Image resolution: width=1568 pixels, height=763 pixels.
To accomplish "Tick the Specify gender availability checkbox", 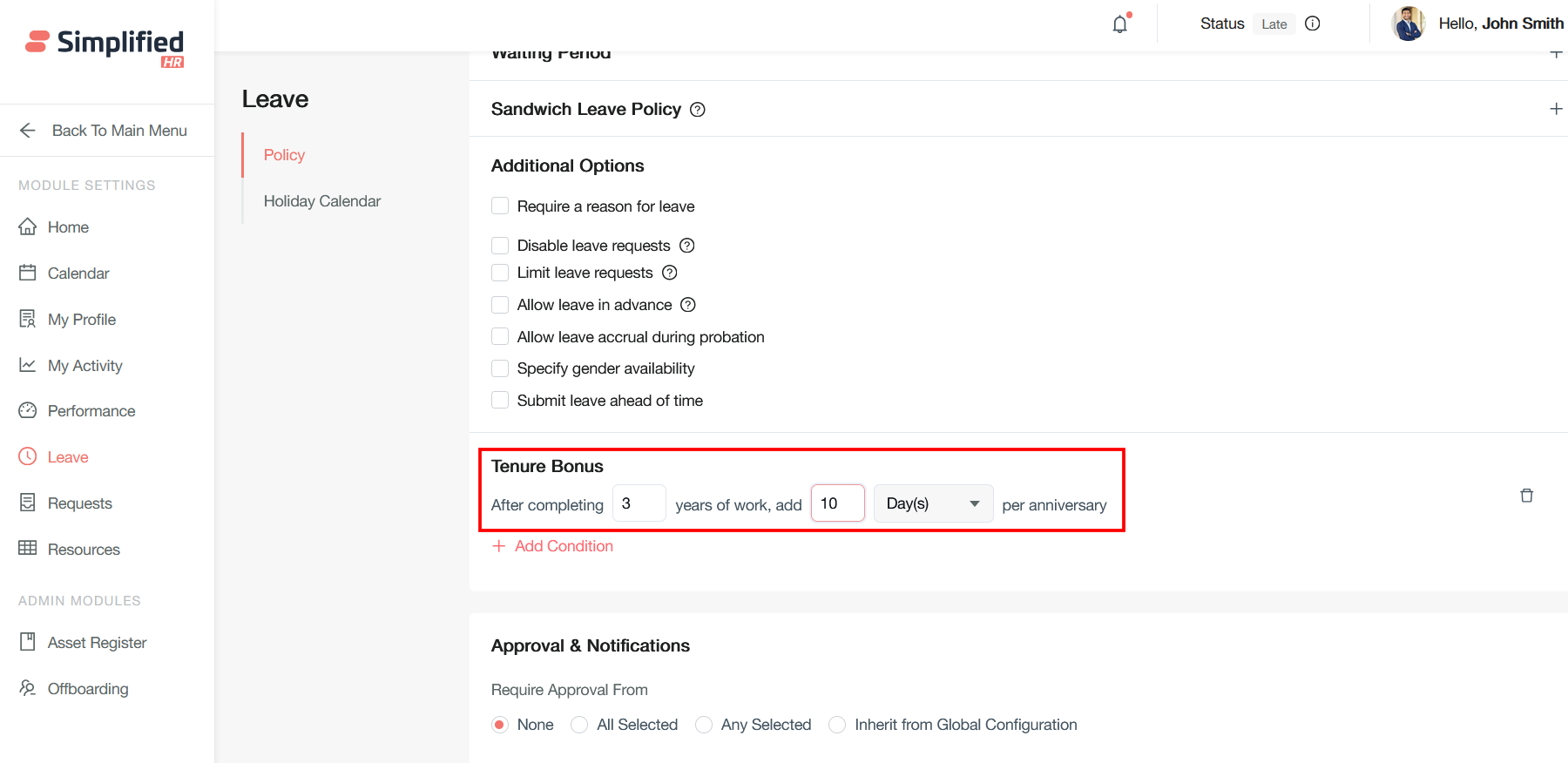I will click(x=500, y=368).
